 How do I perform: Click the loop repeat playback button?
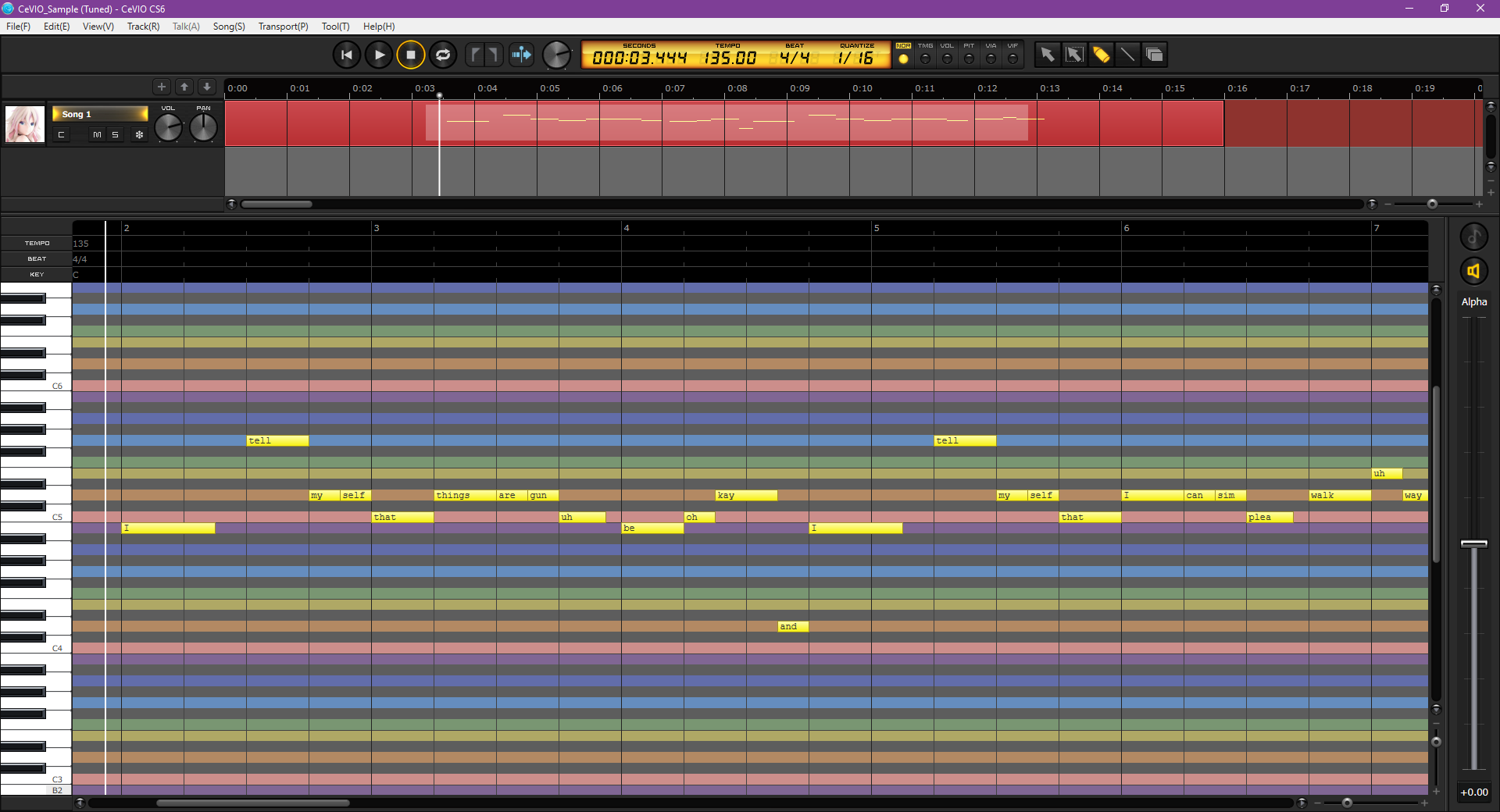[x=444, y=55]
